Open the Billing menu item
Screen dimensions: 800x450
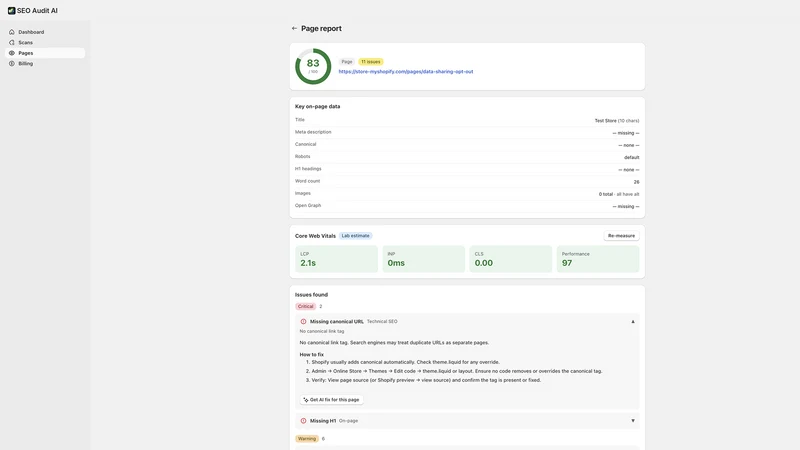point(45,64)
